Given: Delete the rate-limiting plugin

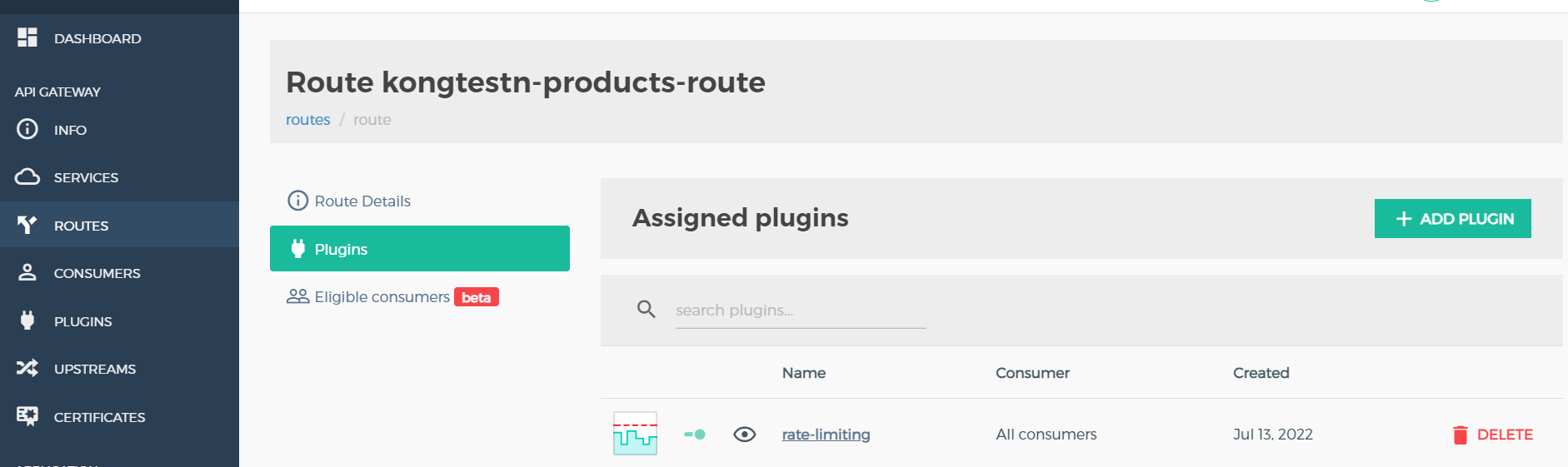Looking at the screenshot, I should click(1492, 435).
